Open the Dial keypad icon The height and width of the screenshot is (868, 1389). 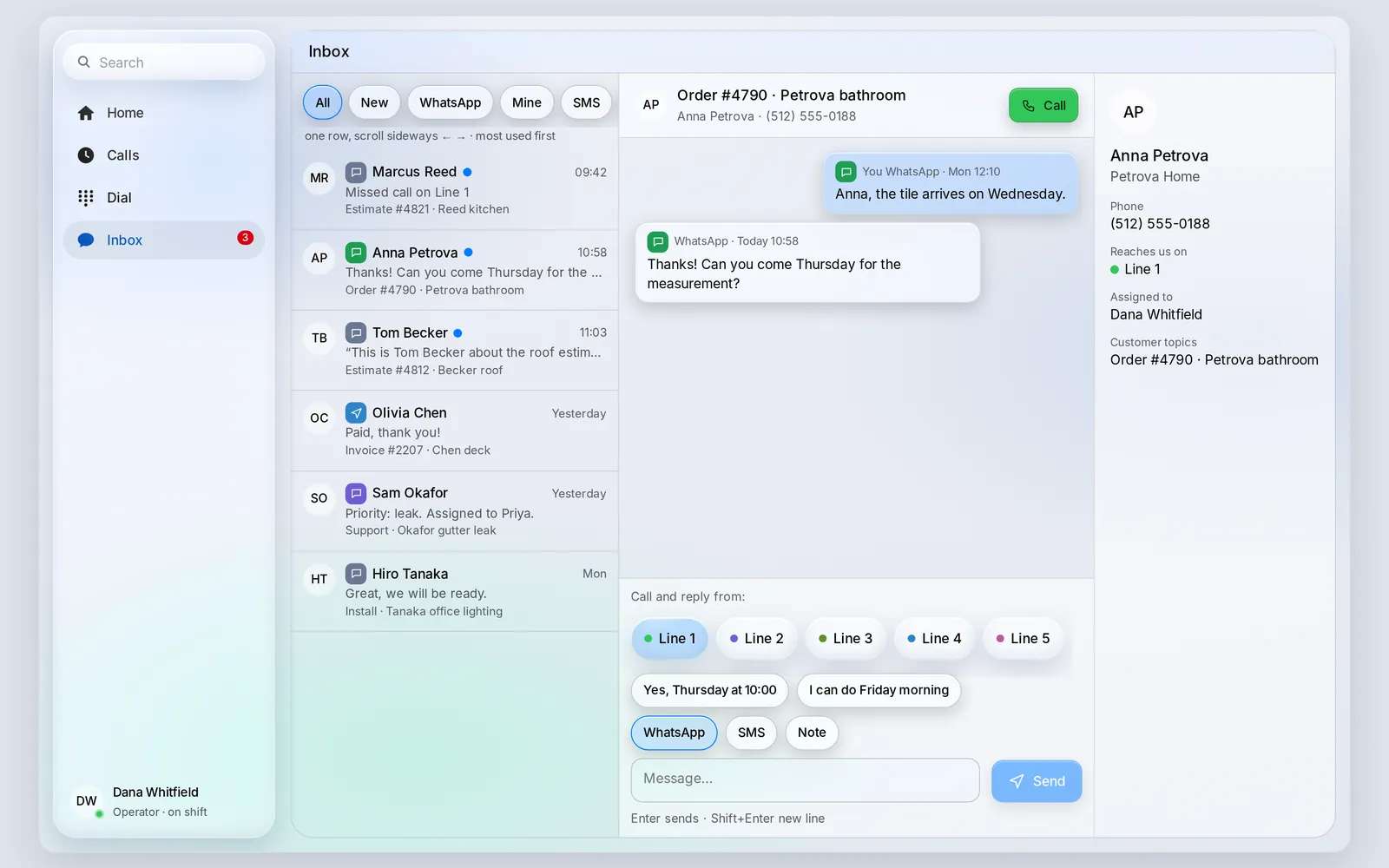(86, 198)
